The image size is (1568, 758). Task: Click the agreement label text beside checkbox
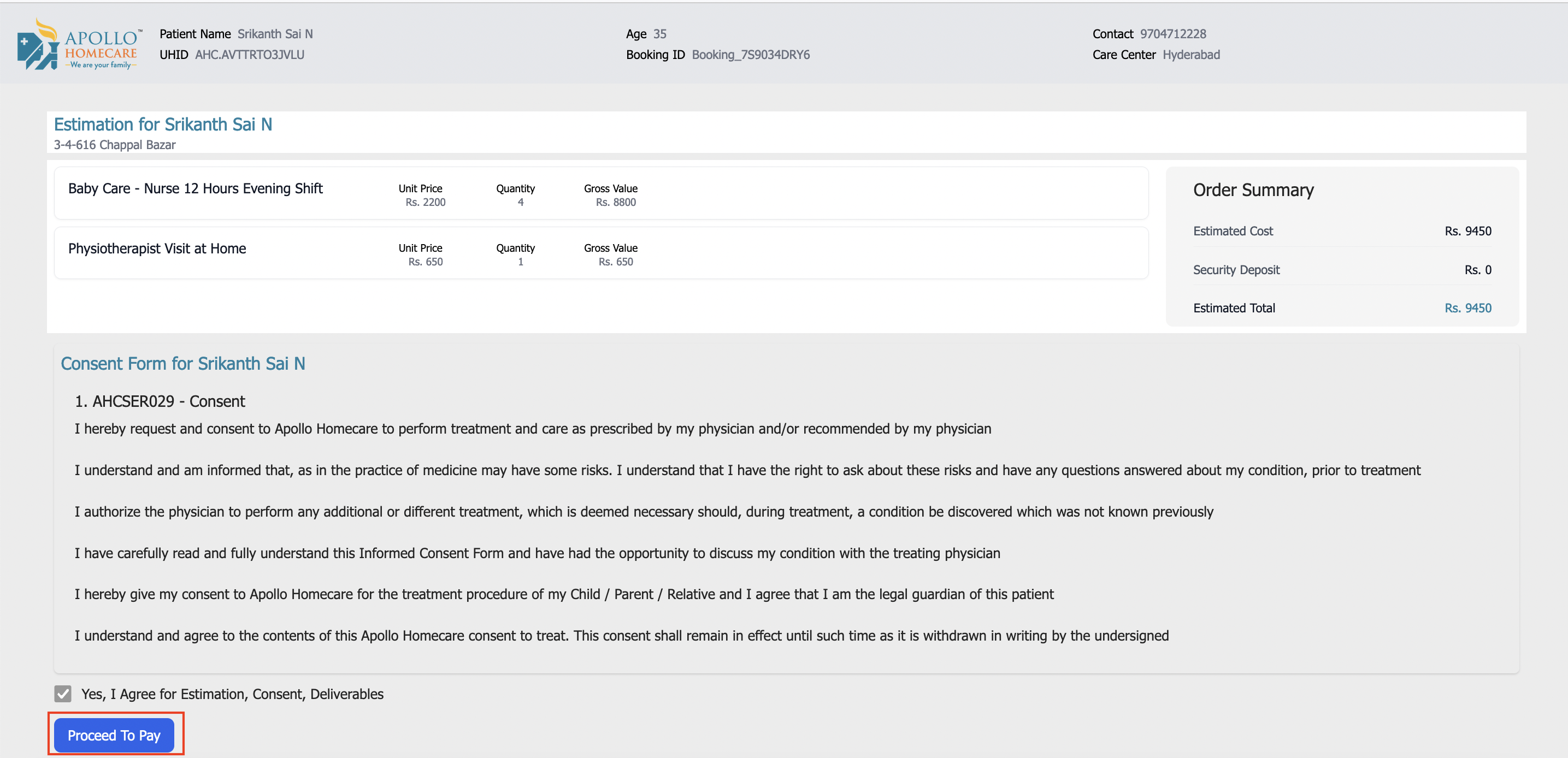click(232, 694)
